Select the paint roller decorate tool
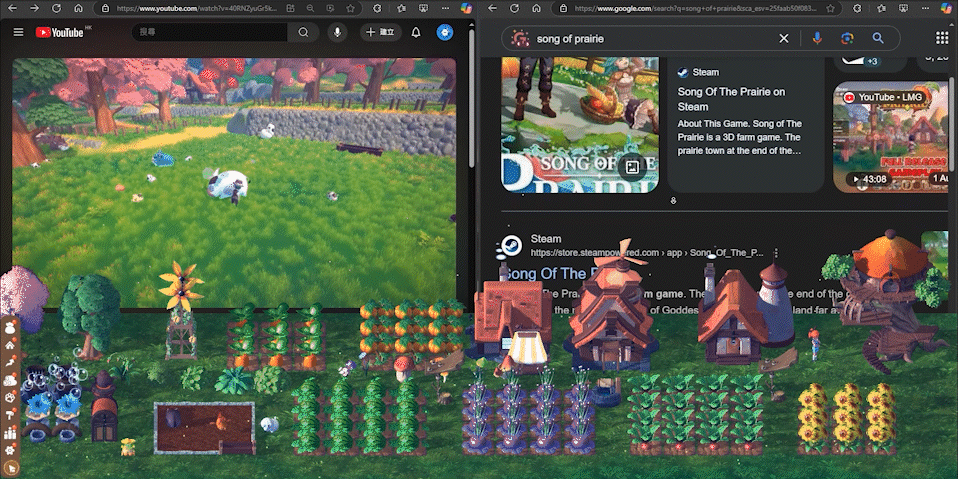This screenshot has width=958, height=479. (x=10, y=415)
